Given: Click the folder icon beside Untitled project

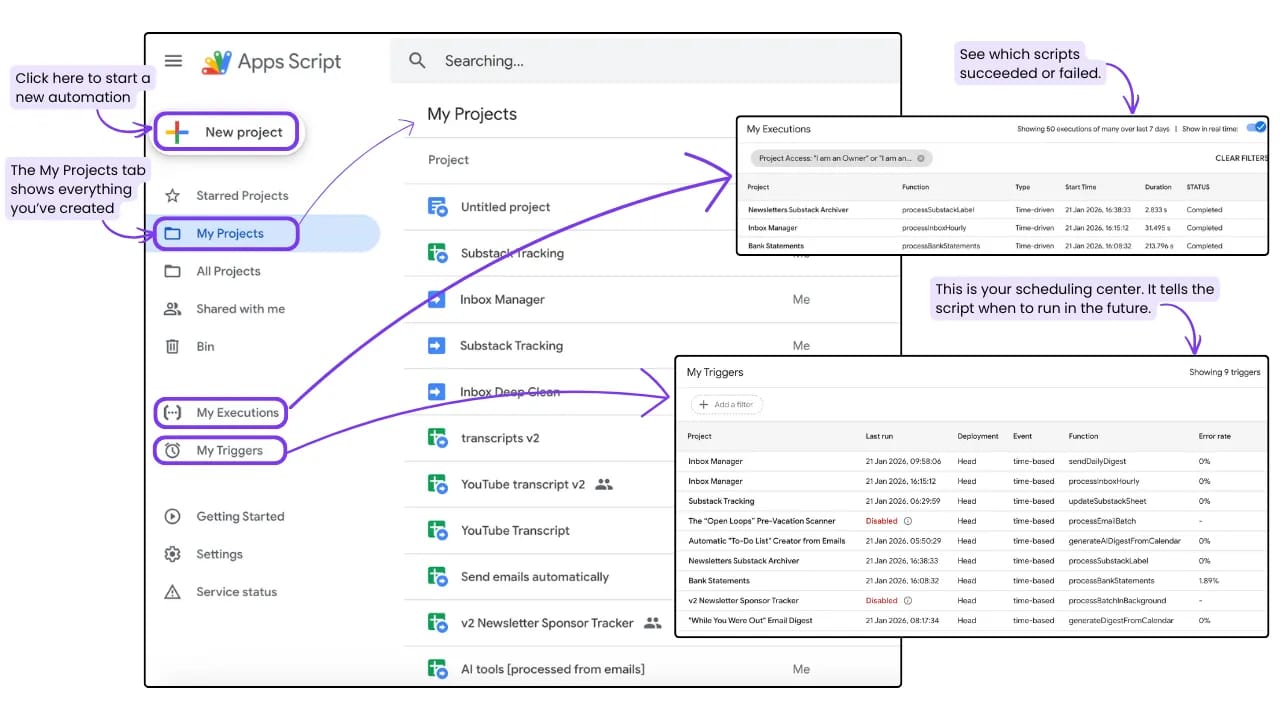Looking at the screenshot, I should click(437, 207).
